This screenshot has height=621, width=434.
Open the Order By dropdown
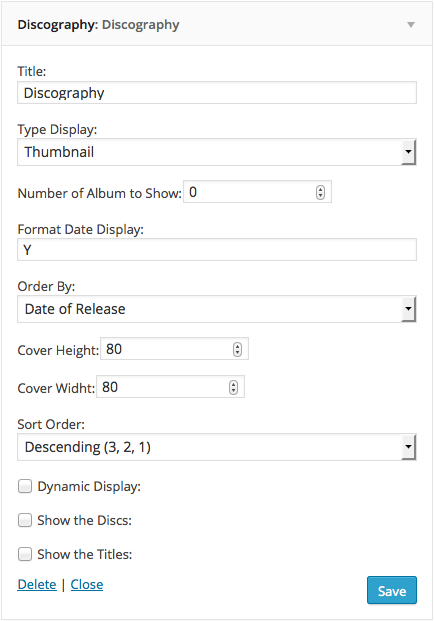[217, 309]
